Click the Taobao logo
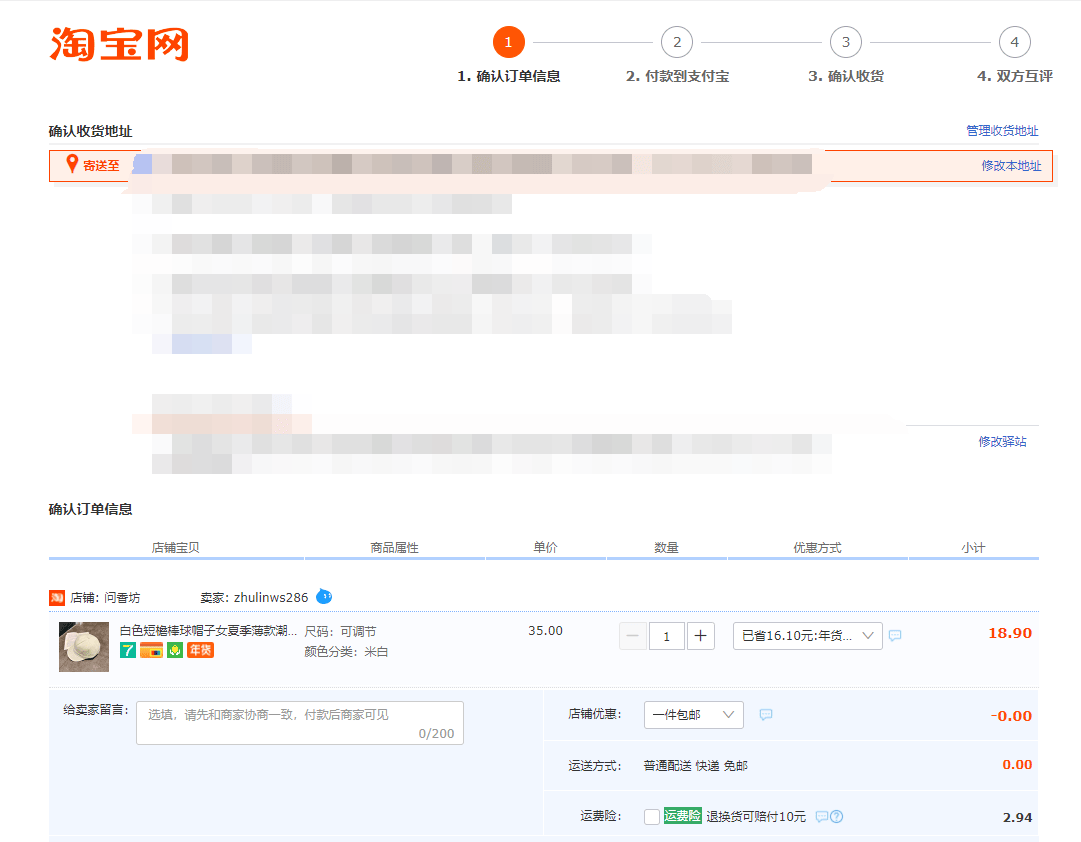 click(119, 44)
